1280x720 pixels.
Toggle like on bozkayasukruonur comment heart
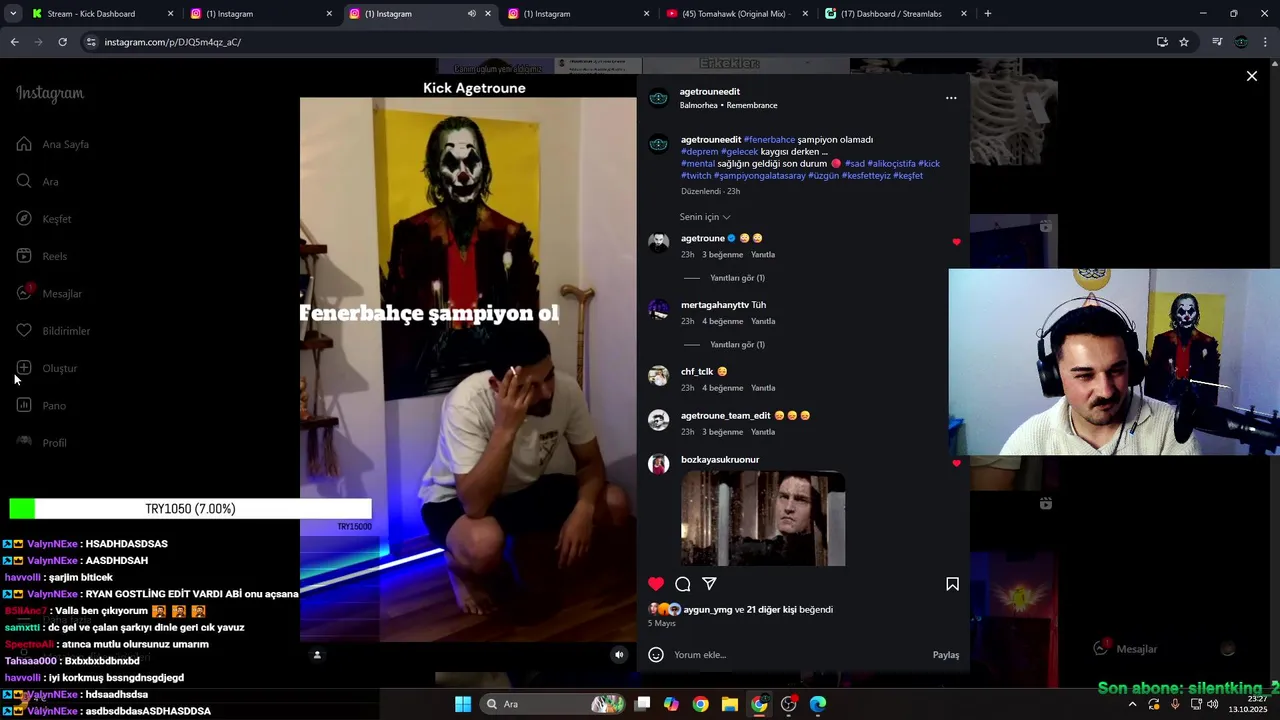tap(956, 463)
